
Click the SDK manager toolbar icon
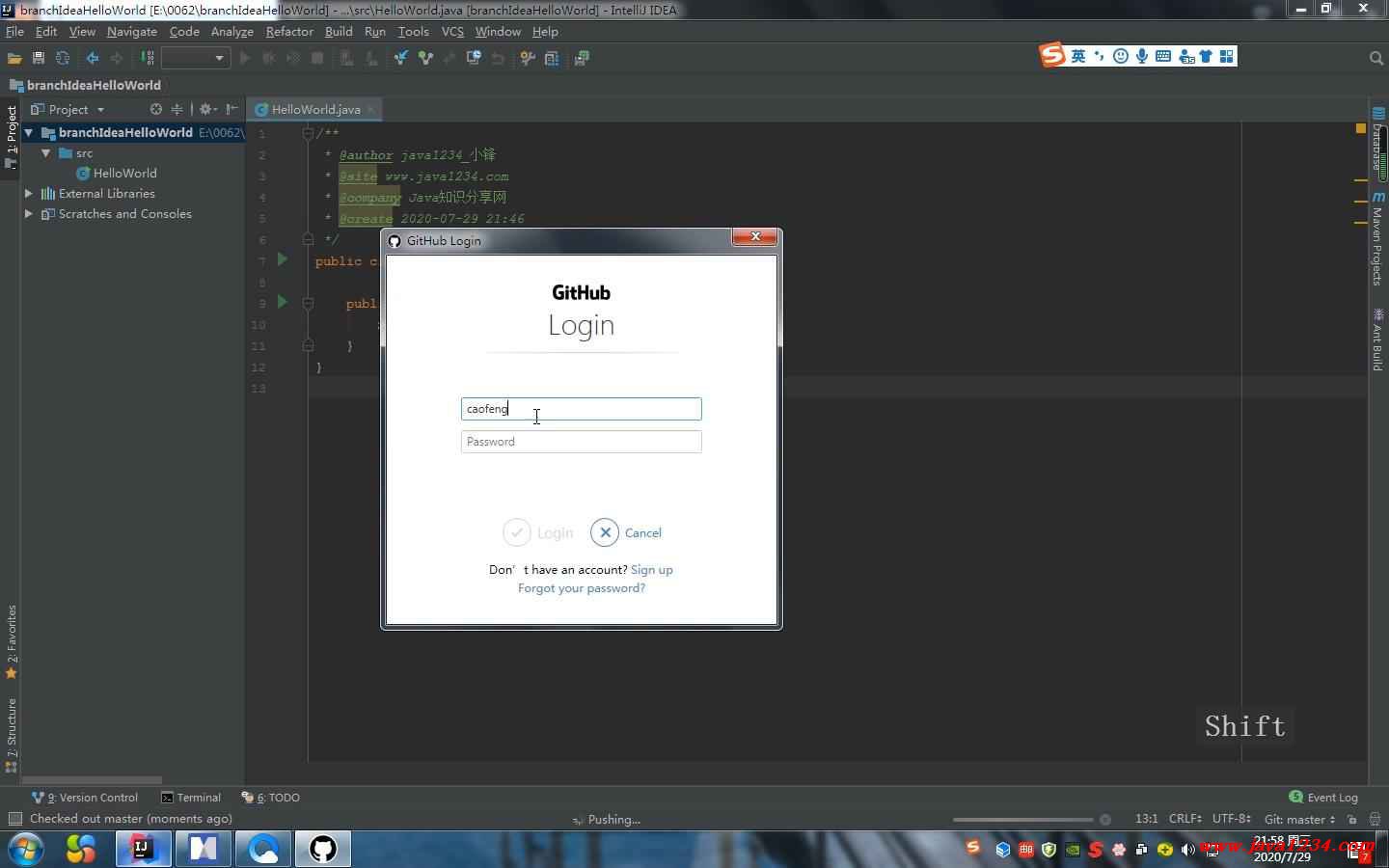tap(582, 58)
